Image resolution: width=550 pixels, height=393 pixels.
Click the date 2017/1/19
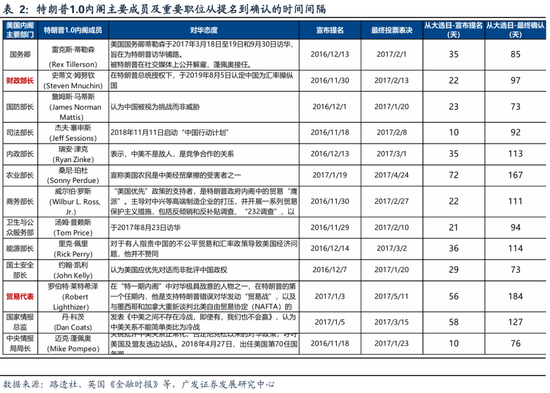pyautogui.click(x=330, y=175)
